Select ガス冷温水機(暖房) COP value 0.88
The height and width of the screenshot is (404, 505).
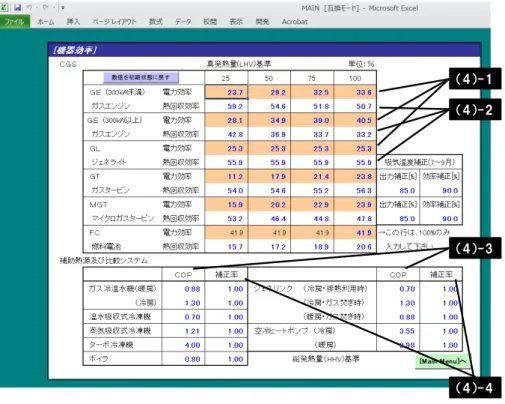183,289
